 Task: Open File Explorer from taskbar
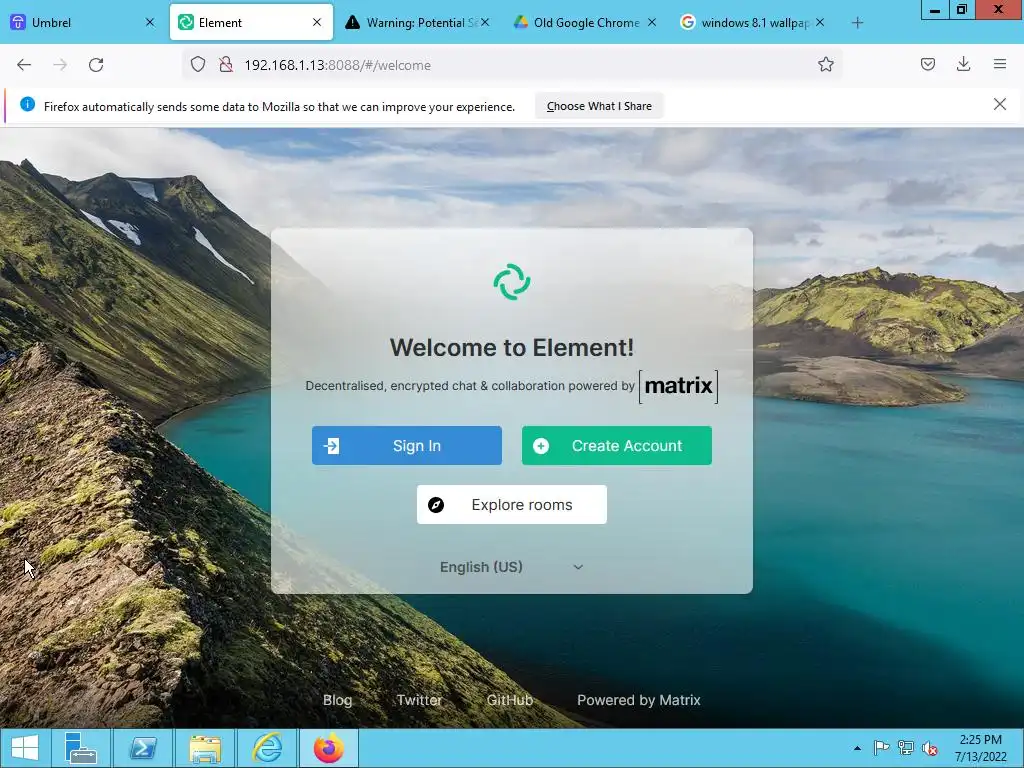(205, 748)
